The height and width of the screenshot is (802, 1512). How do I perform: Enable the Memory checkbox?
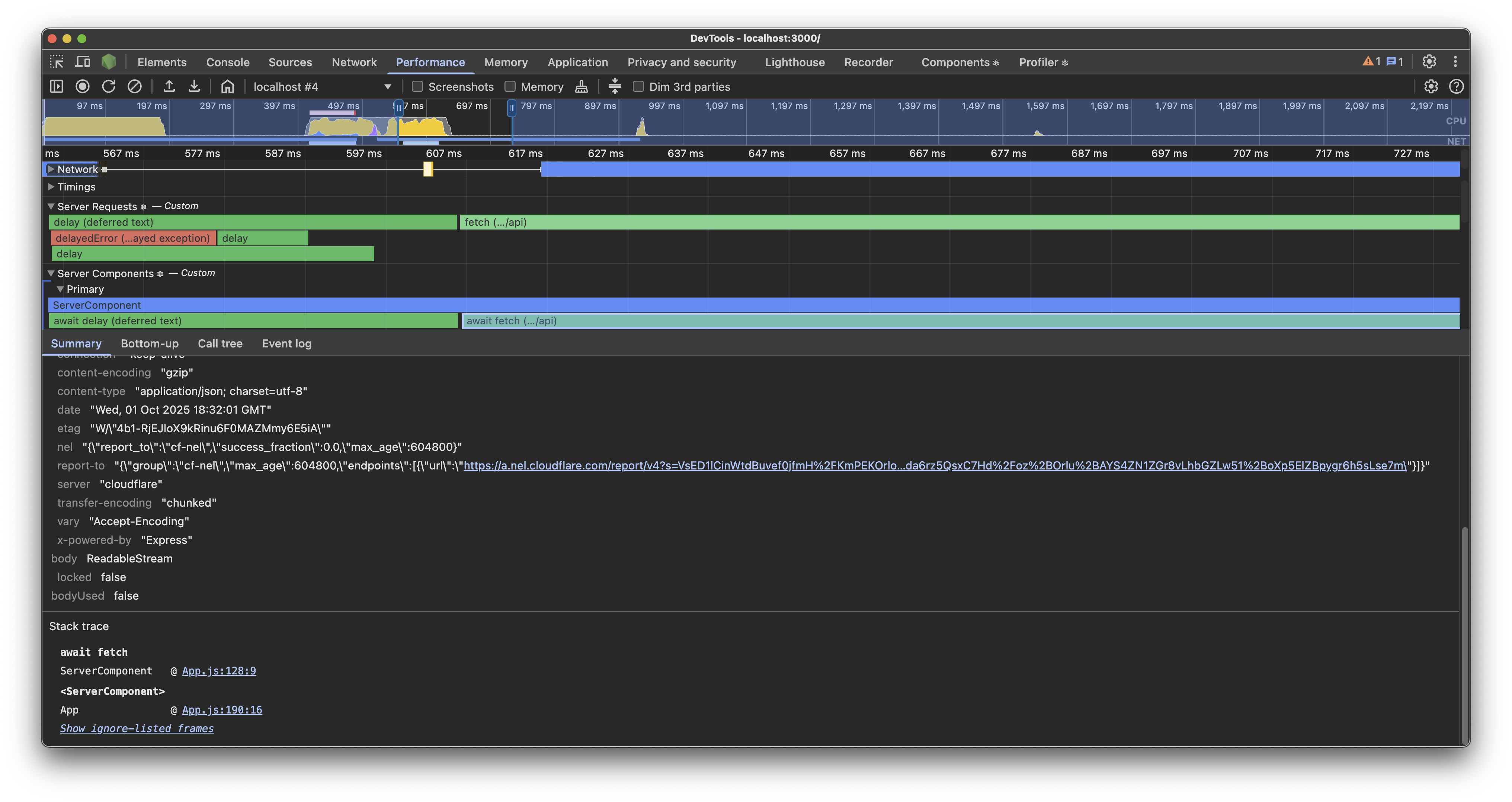(509, 86)
